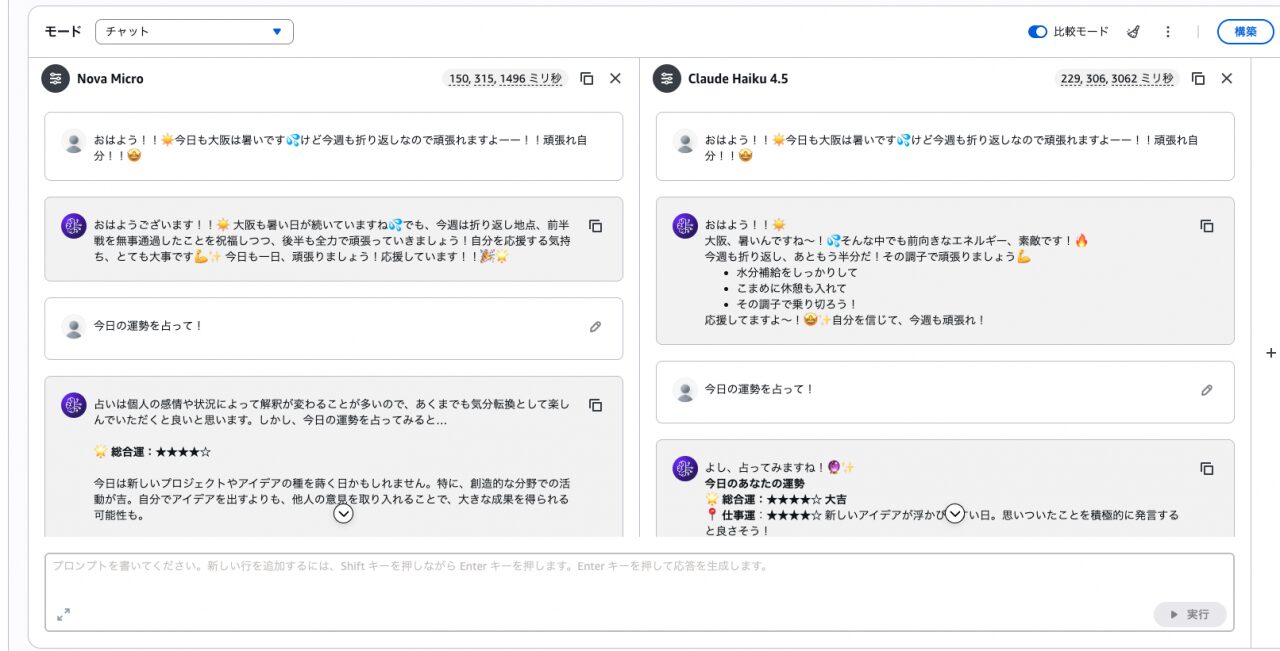This screenshot has width=1280, height=651.
Task: Close the Nova Micro panel
Action: (x=615, y=78)
